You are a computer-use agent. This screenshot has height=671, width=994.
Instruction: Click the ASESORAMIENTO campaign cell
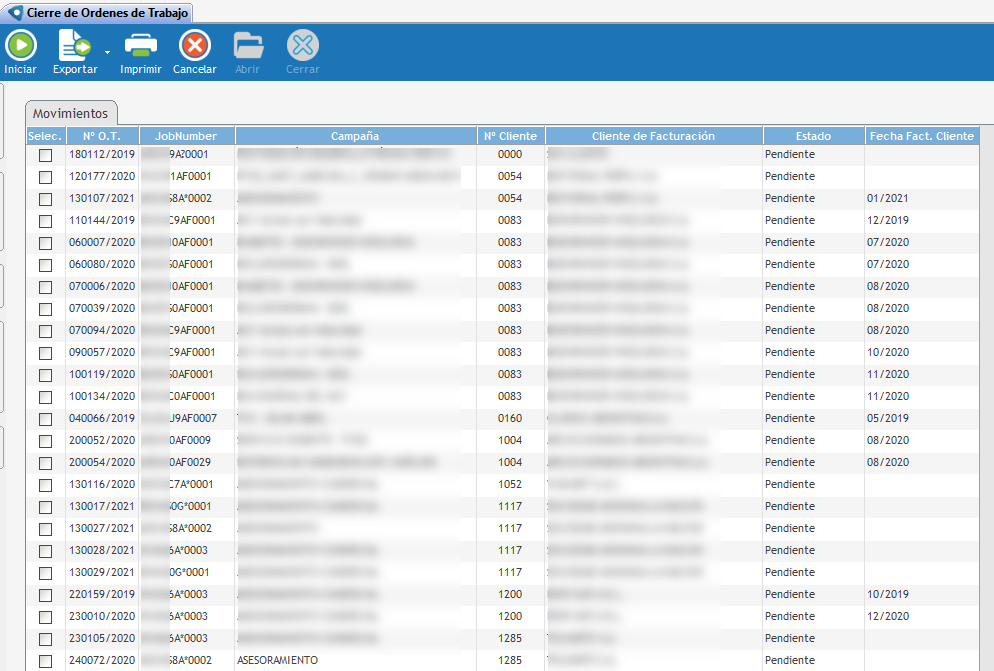[277, 660]
